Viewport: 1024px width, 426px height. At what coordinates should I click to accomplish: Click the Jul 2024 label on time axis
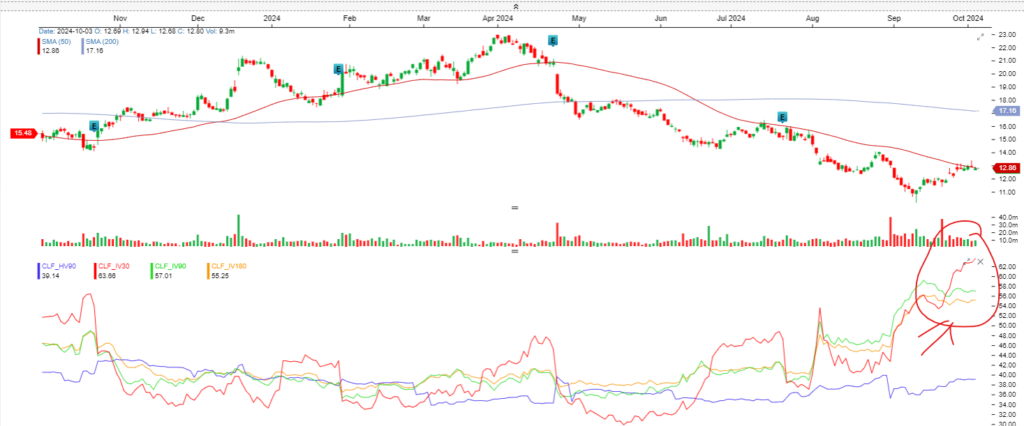tap(731, 19)
